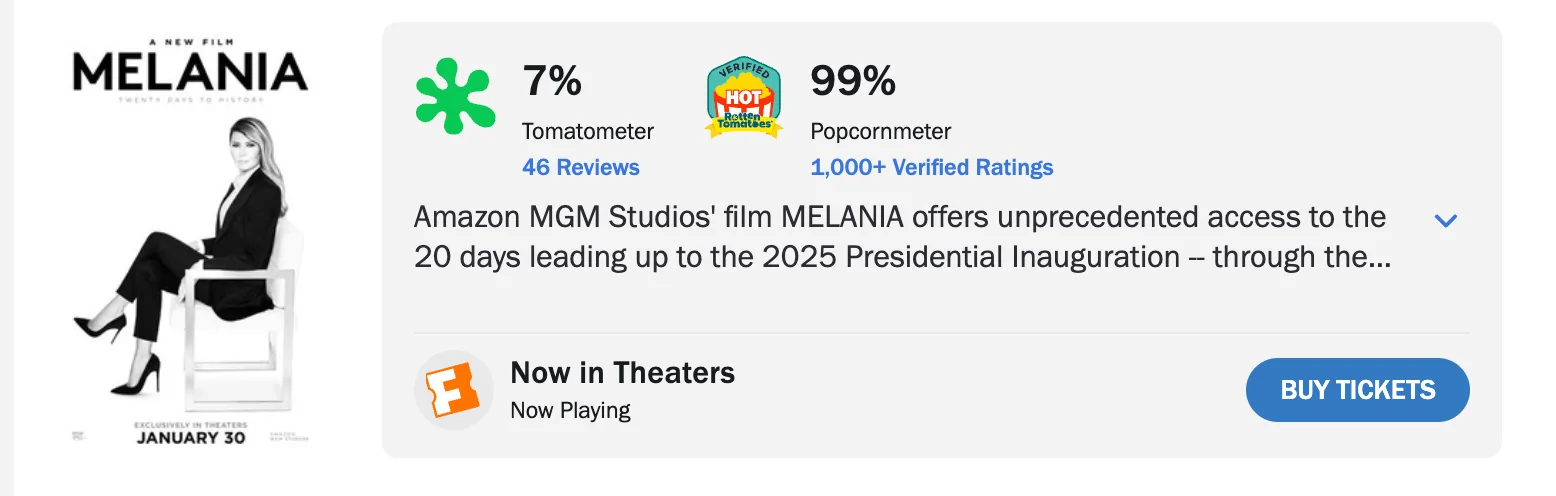
Task: Click the 7% Tomatometer score
Action: [552, 81]
